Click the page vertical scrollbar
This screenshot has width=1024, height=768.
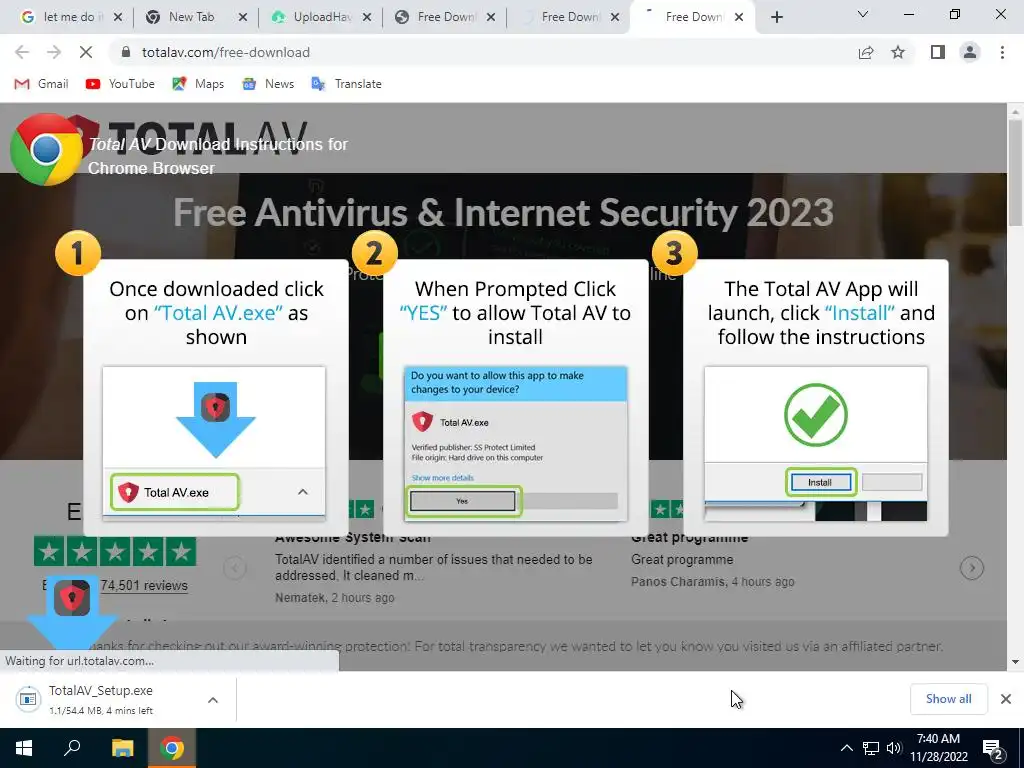click(1015, 172)
